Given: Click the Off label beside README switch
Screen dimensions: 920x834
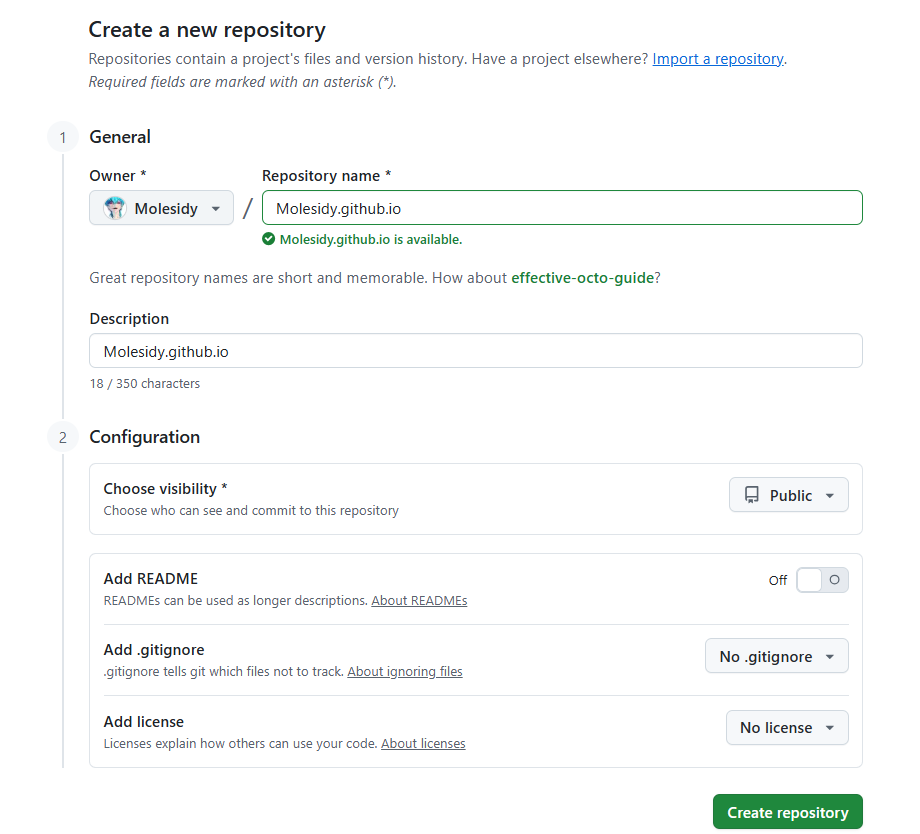Looking at the screenshot, I should [778, 580].
